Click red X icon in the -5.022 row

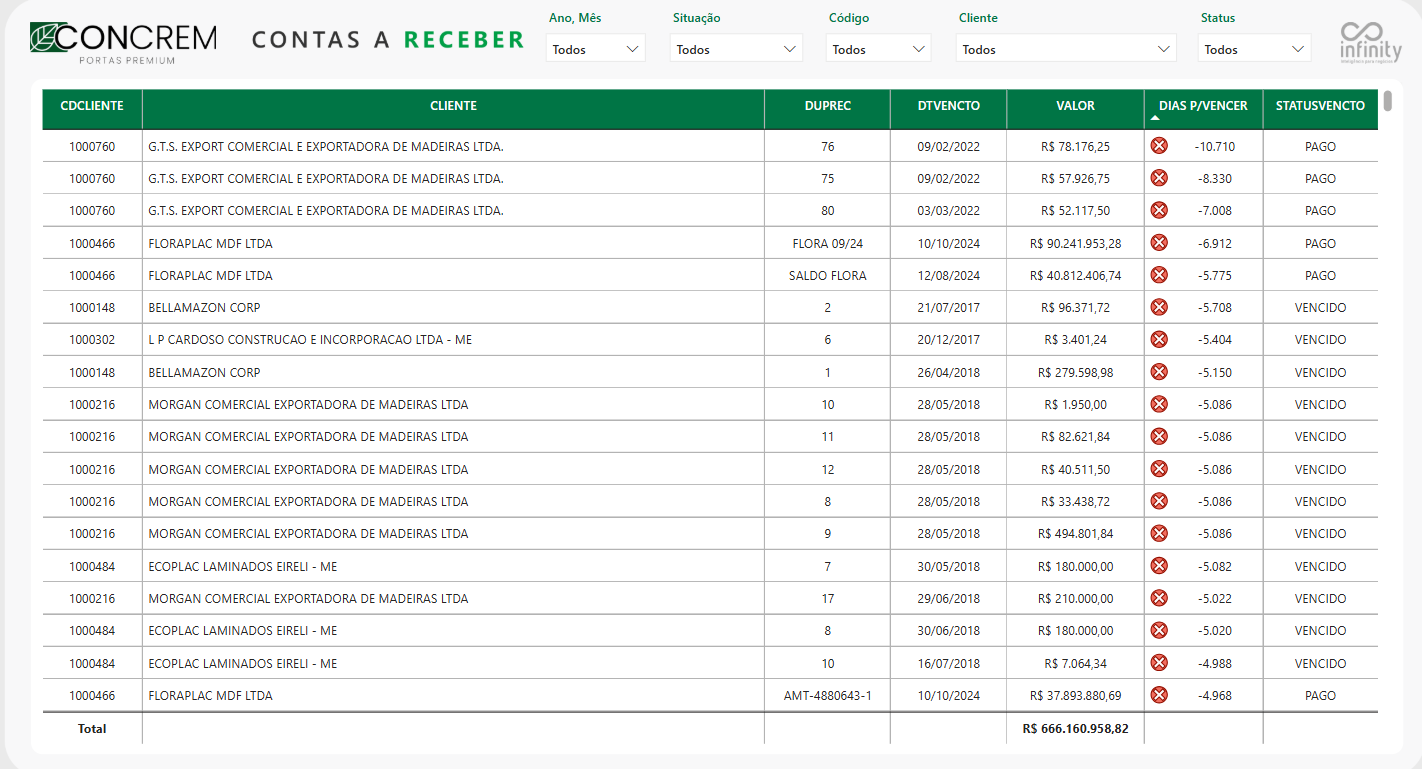tap(1159, 598)
